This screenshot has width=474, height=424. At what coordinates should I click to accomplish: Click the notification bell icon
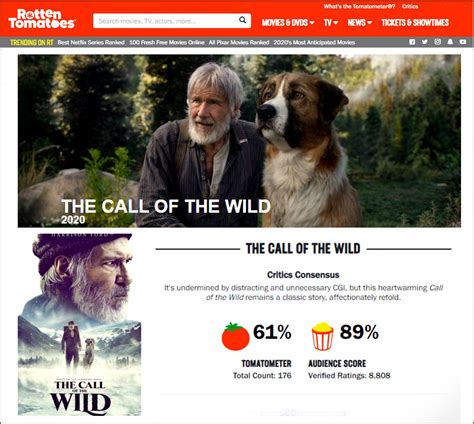(x=450, y=42)
